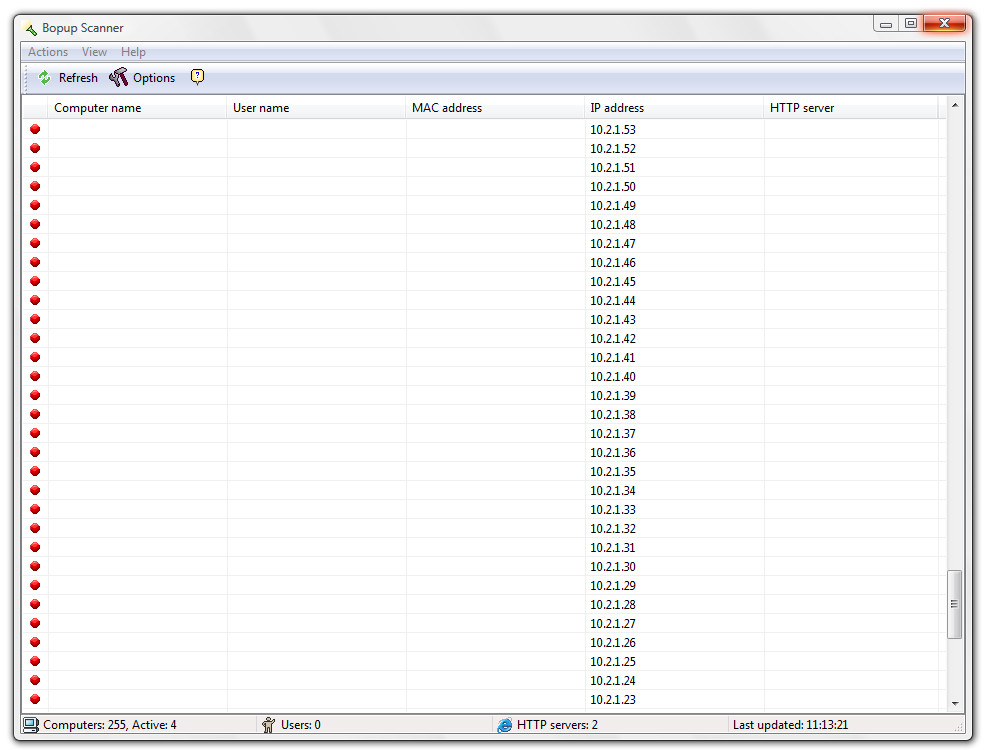The height and width of the screenshot is (750, 995).
Task: Click the users figure icon in status bar
Action: pos(268,725)
